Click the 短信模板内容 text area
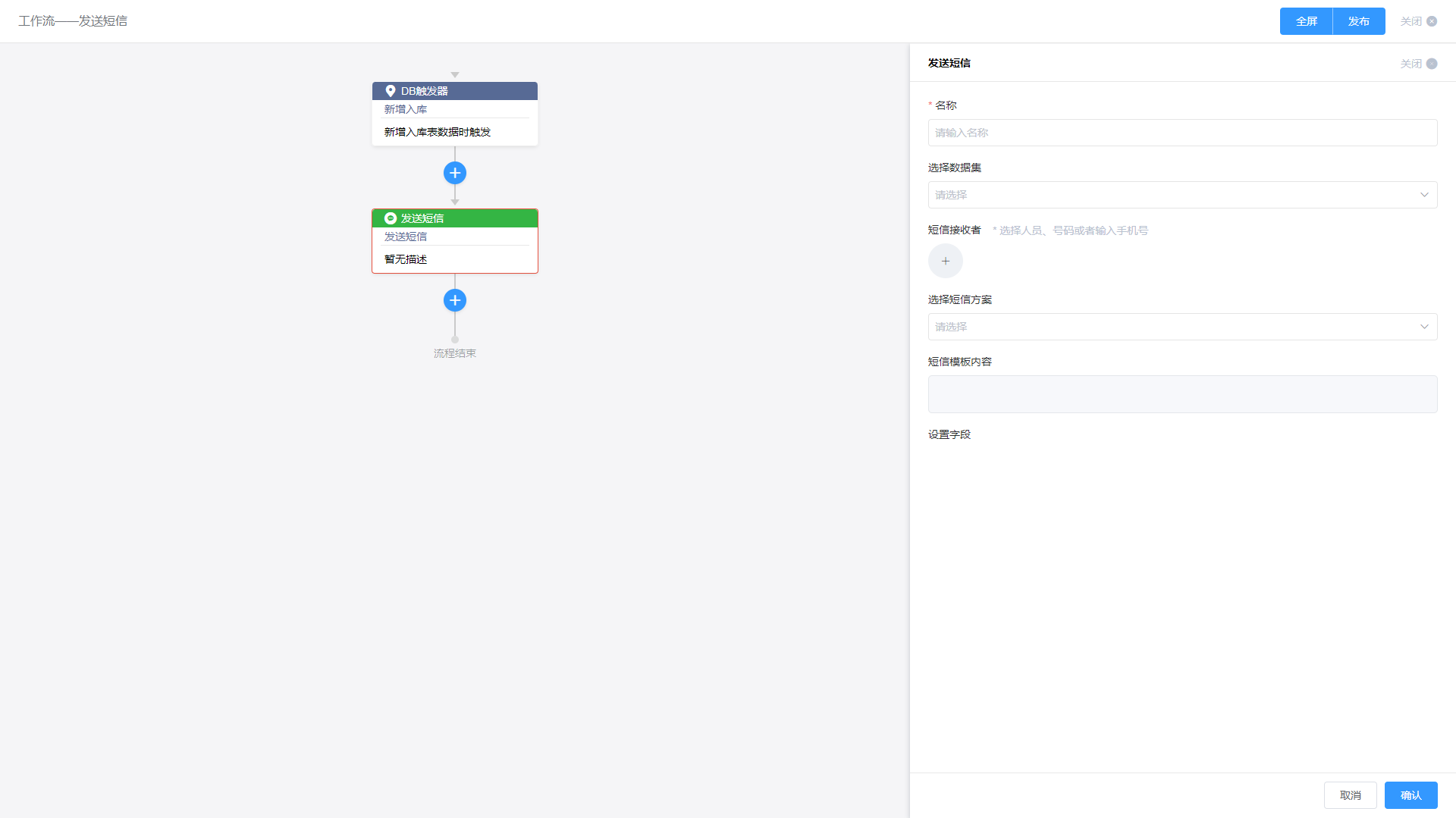This screenshot has height=818, width=1456. click(1183, 394)
